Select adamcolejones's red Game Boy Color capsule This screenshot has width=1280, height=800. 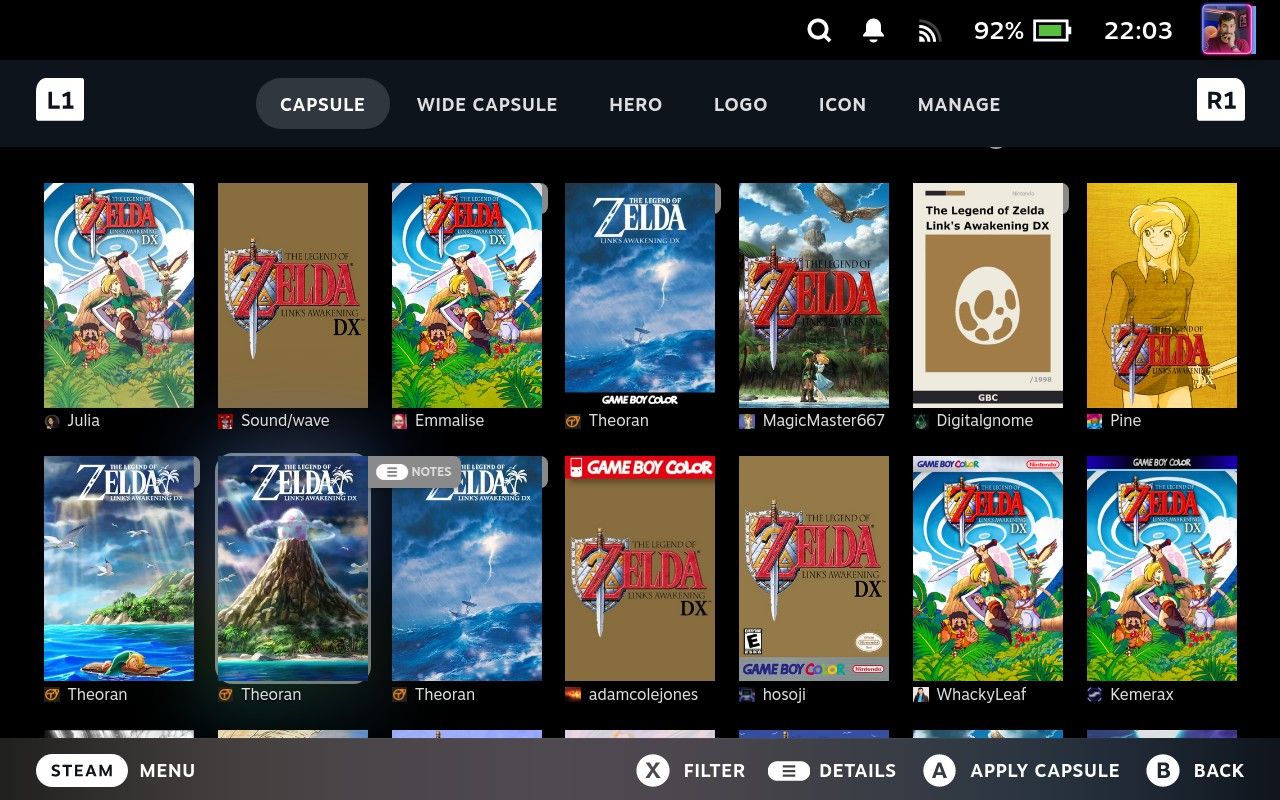[x=640, y=569]
